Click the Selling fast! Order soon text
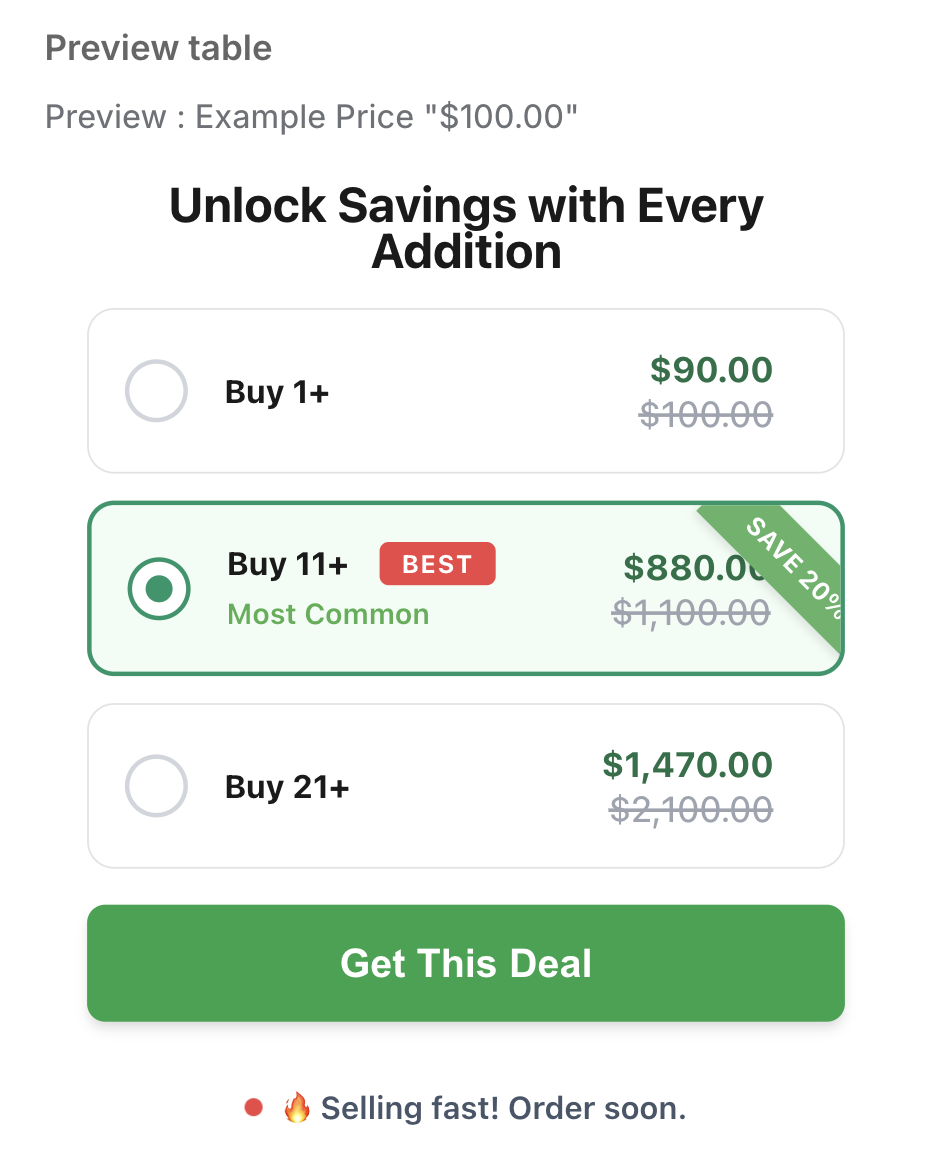This screenshot has width=932, height=1150. click(x=503, y=1108)
